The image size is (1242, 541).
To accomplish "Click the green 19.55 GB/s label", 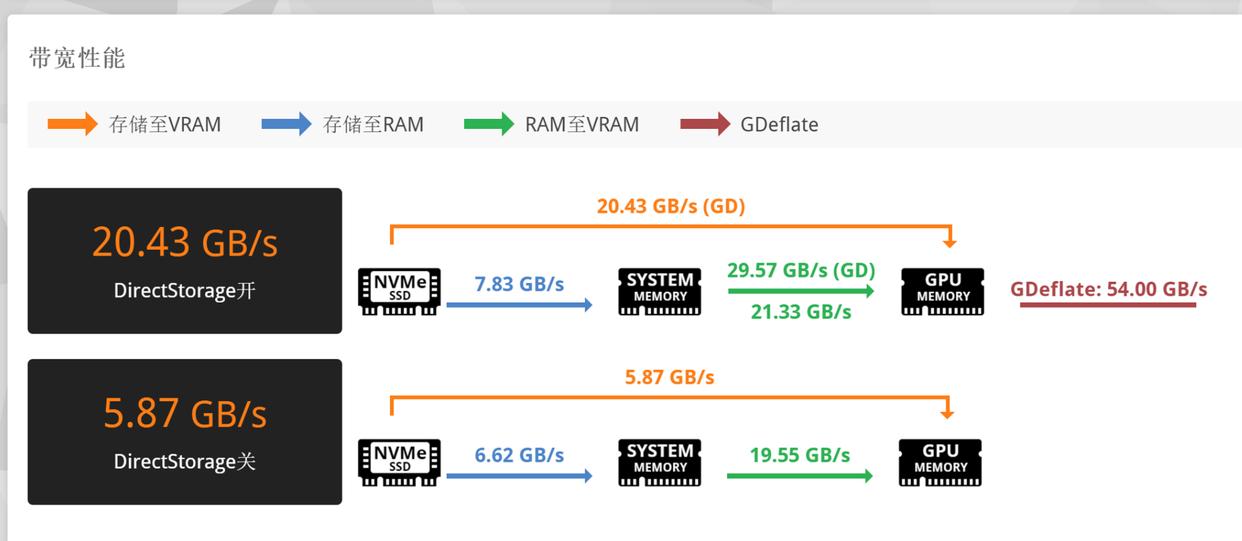I will click(800, 455).
